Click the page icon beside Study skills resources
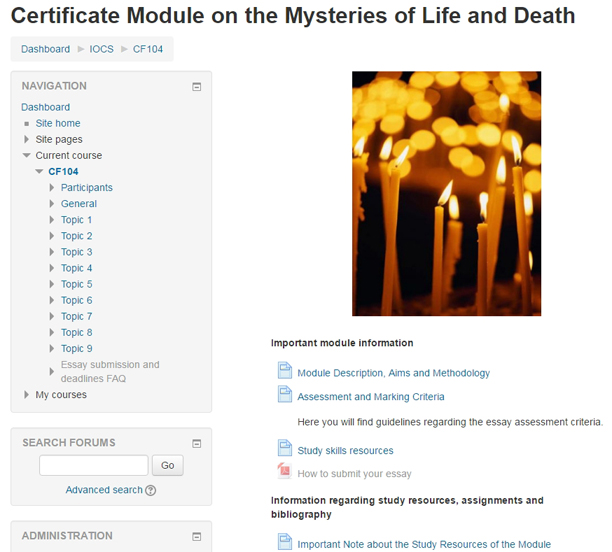This screenshot has height=552, width=612. coord(285,448)
